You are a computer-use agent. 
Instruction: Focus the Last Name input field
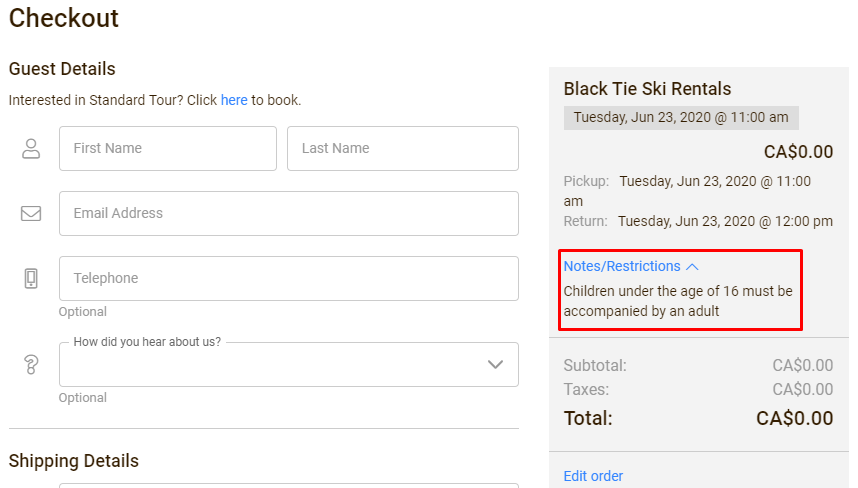(403, 148)
